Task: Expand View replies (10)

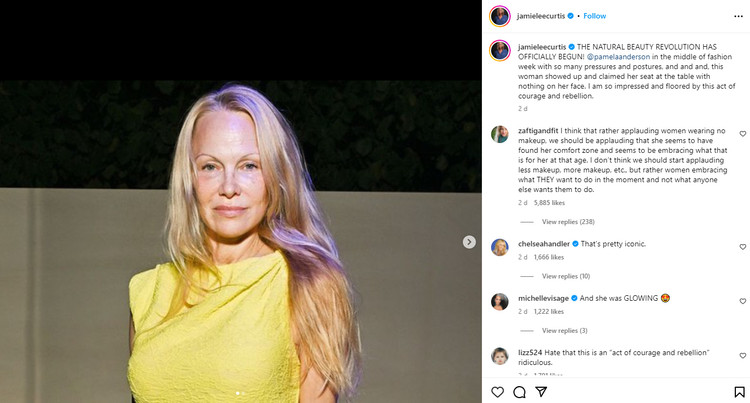Action: click(x=566, y=276)
